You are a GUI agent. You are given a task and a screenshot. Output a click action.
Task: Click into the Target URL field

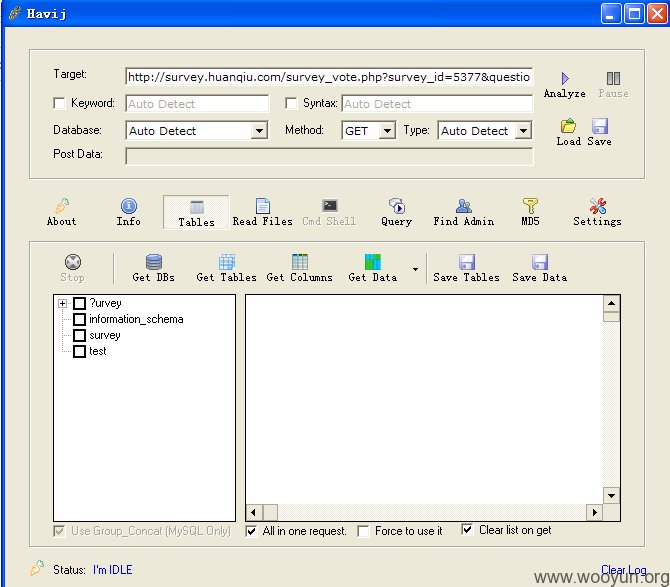click(x=329, y=77)
